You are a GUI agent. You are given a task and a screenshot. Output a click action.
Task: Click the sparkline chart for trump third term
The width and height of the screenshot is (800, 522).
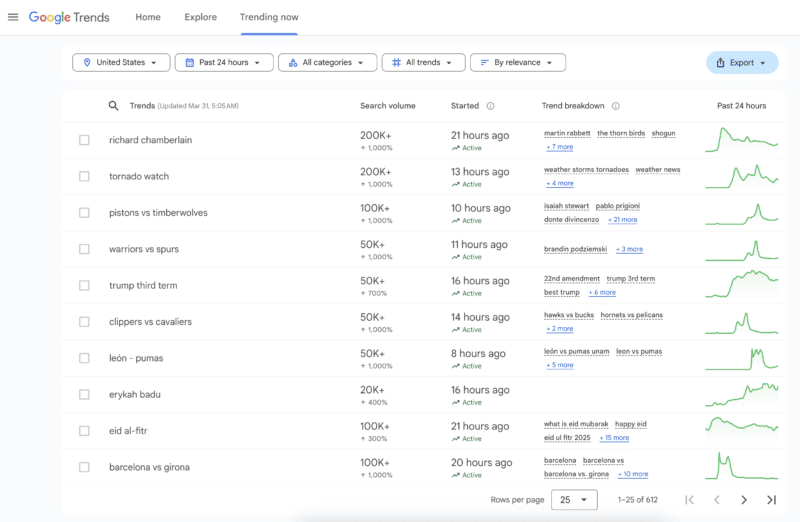coord(742,285)
